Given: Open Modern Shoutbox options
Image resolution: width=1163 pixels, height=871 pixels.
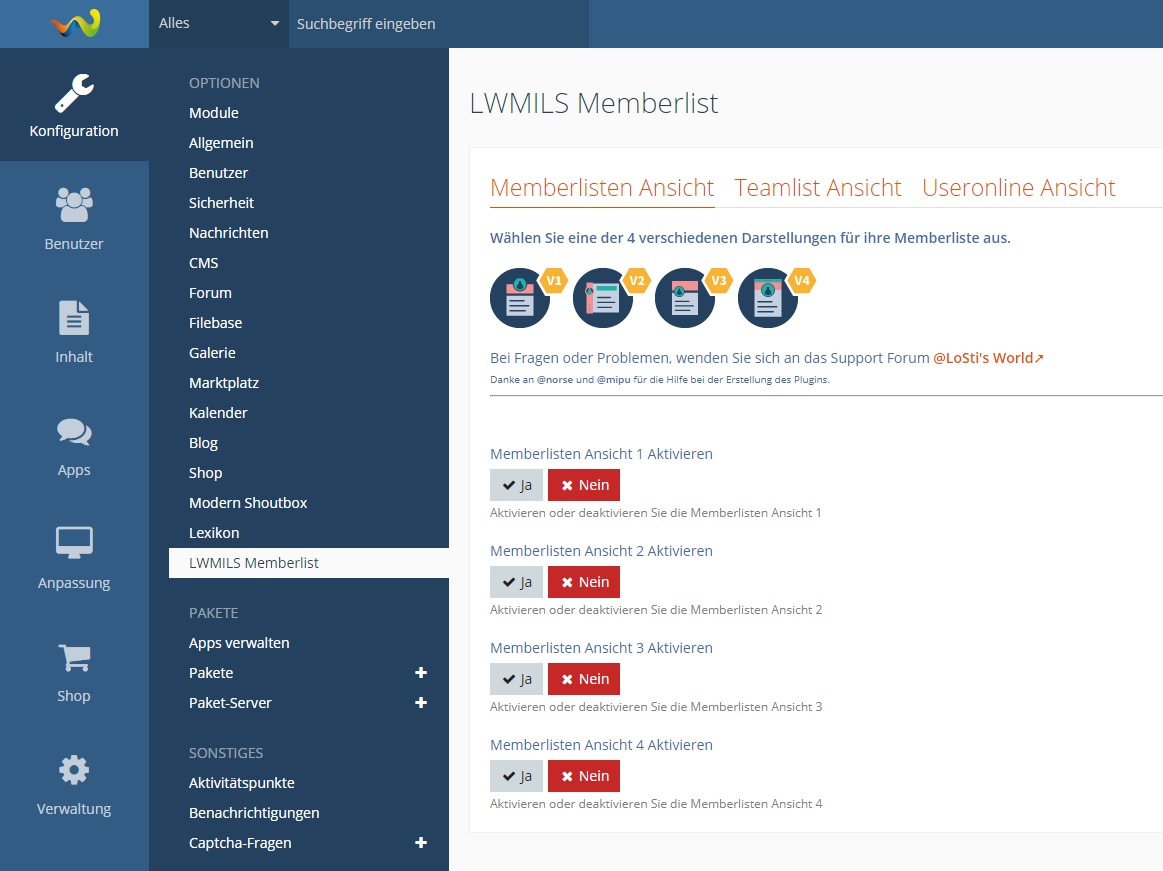Looking at the screenshot, I should point(248,503).
